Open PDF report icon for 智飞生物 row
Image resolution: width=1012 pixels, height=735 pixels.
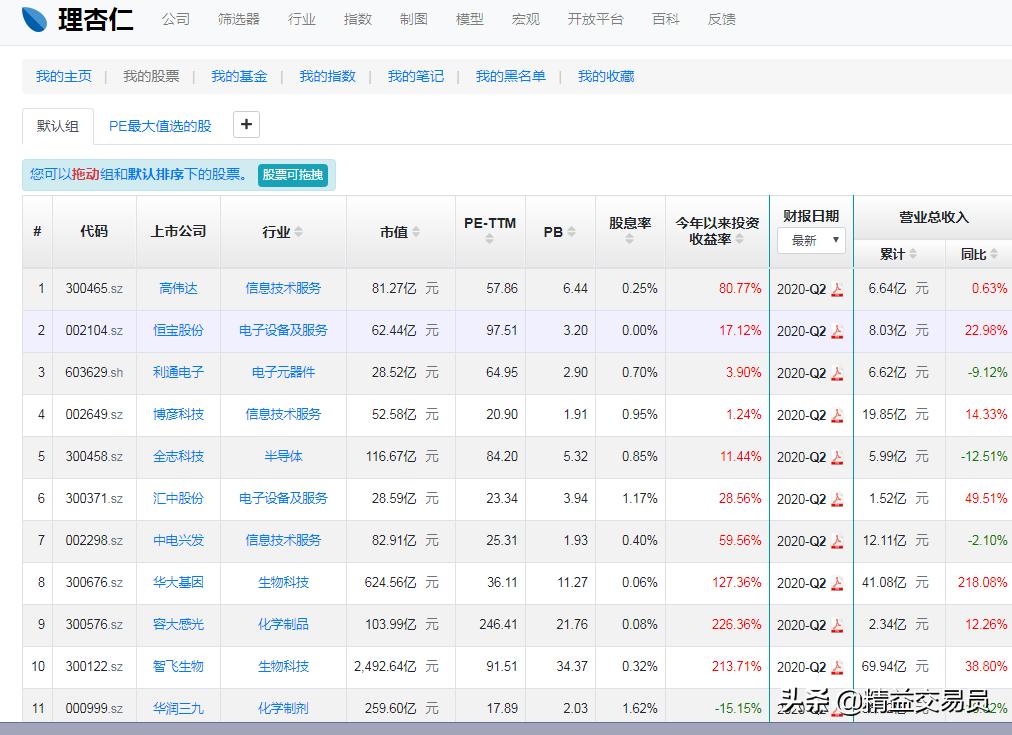click(837, 667)
